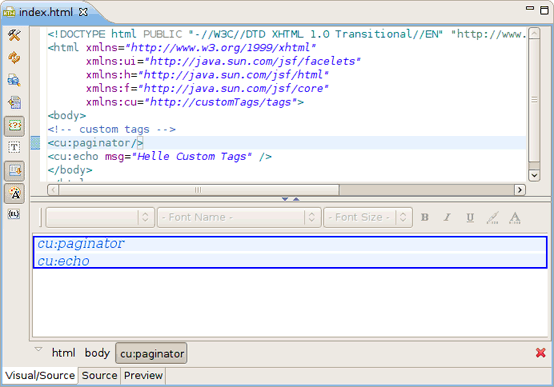The image size is (554, 387).
Task: Select body in the selection bar
Action: point(97,353)
